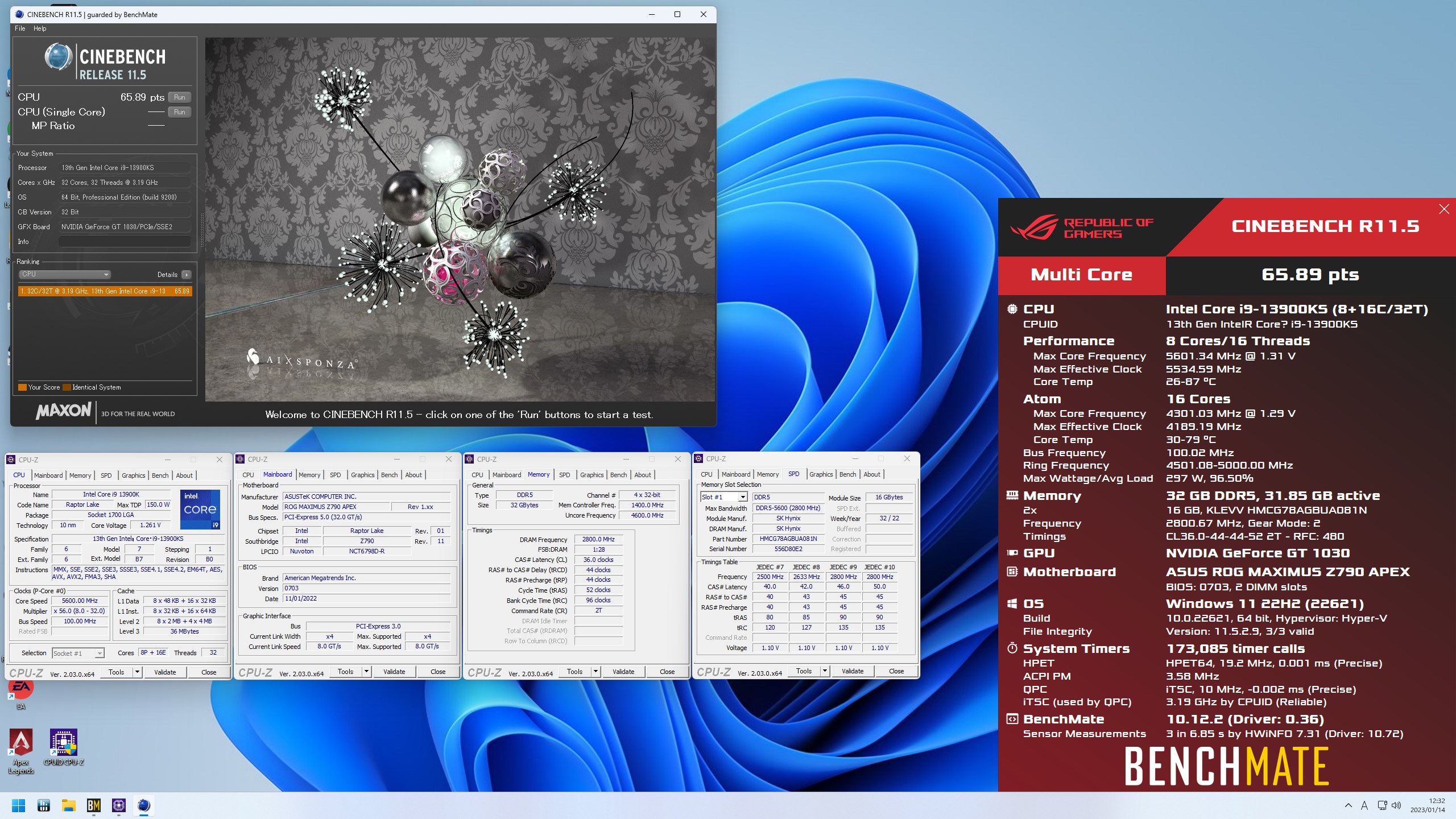Image resolution: width=1456 pixels, height=819 pixels.
Task: Switch to Mainboard tab in first CPU-Z window
Action: tap(48, 475)
